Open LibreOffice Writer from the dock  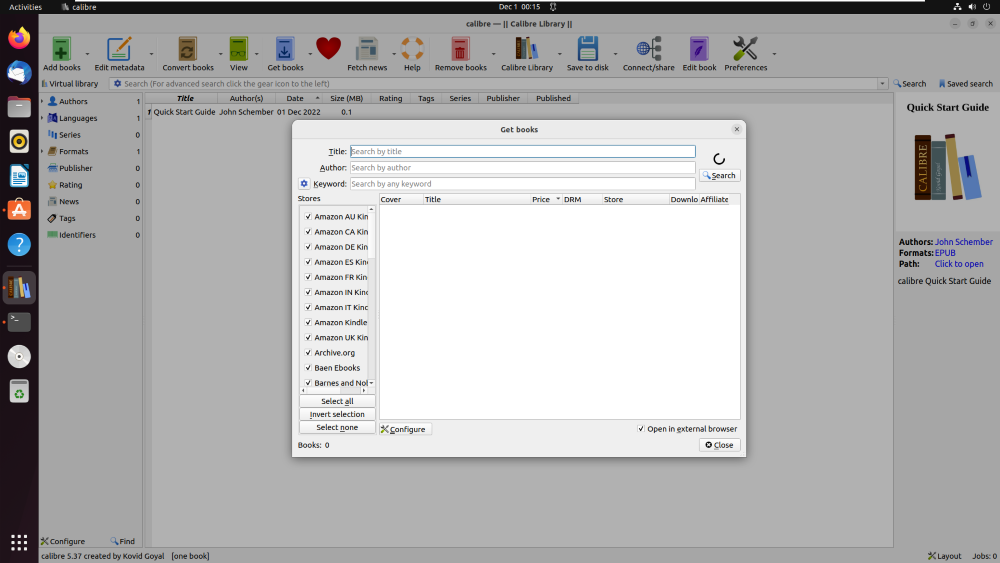point(19,176)
